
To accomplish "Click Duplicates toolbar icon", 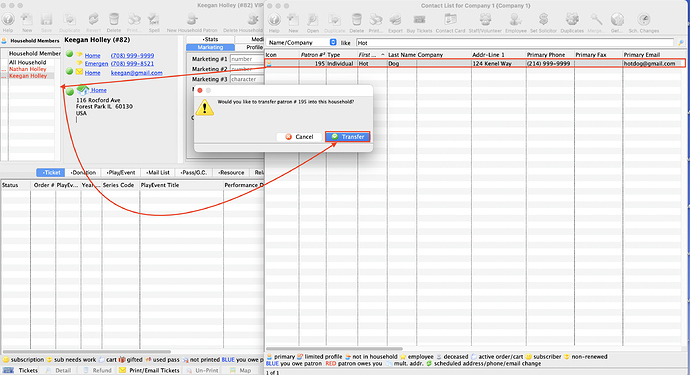I will 572,19.
